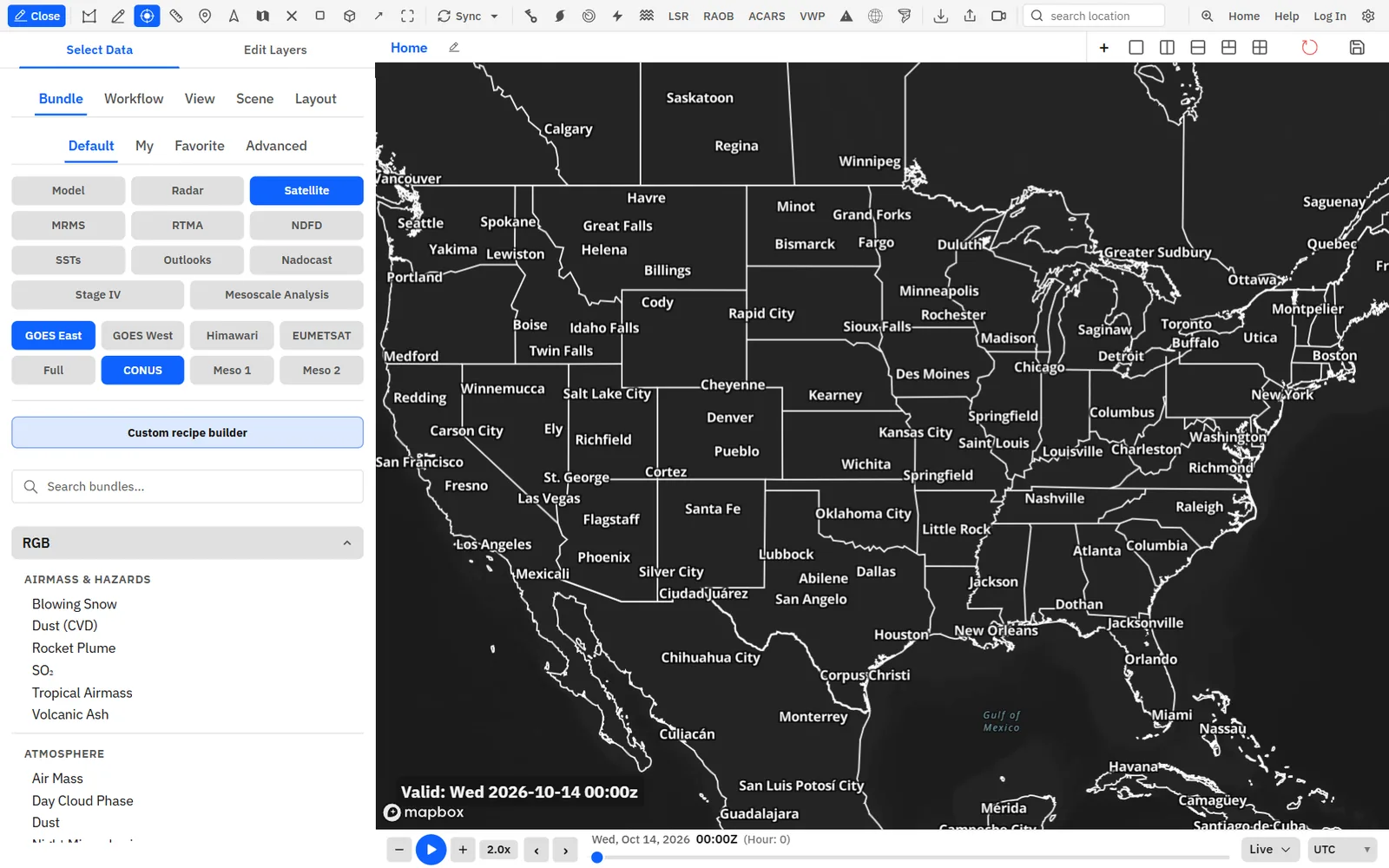The height and width of the screenshot is (868, 1389).
Task: Select the pencil draw tool in top toolbar
Action: point(118,16)
